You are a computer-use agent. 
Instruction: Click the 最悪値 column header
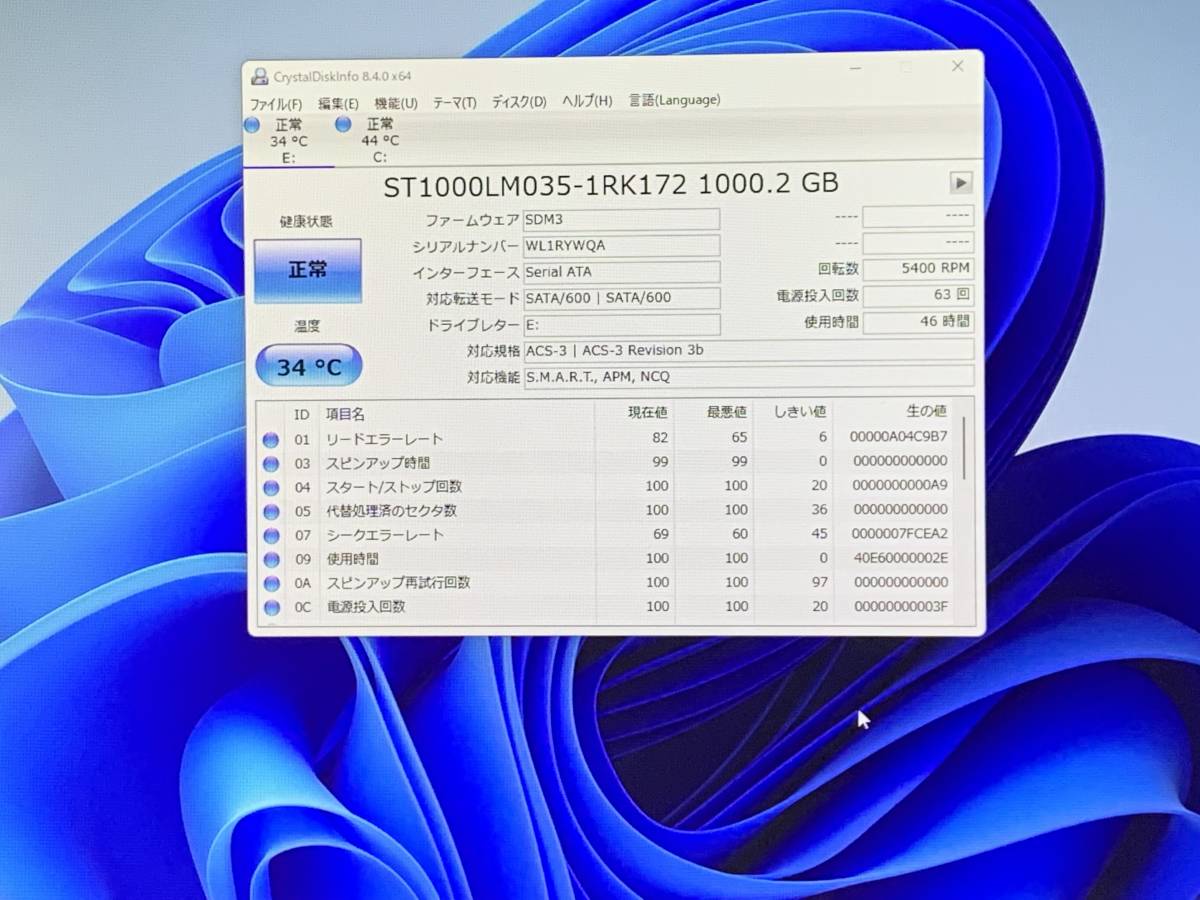click(714, 412)
